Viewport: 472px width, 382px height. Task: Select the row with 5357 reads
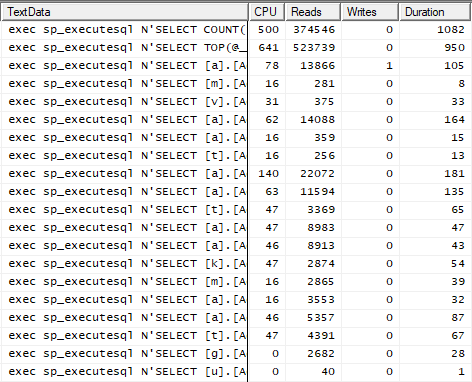(x=236, y=318)
